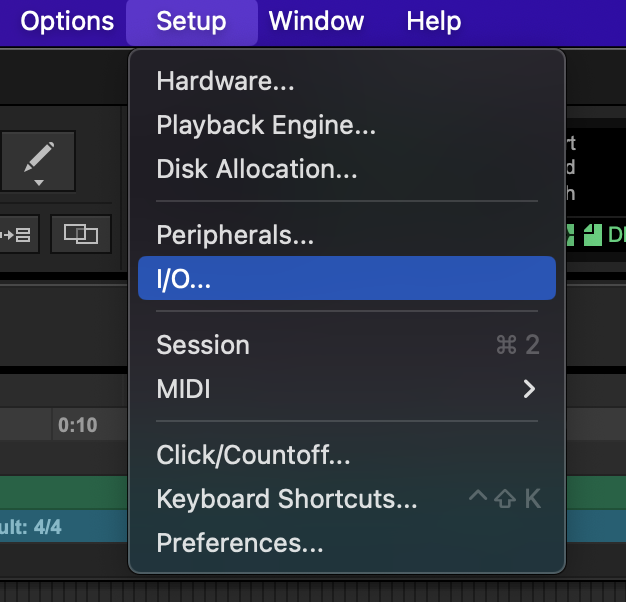Open Pencil tool options arrow
Screen dimensions: 626x602
[39, 183]
